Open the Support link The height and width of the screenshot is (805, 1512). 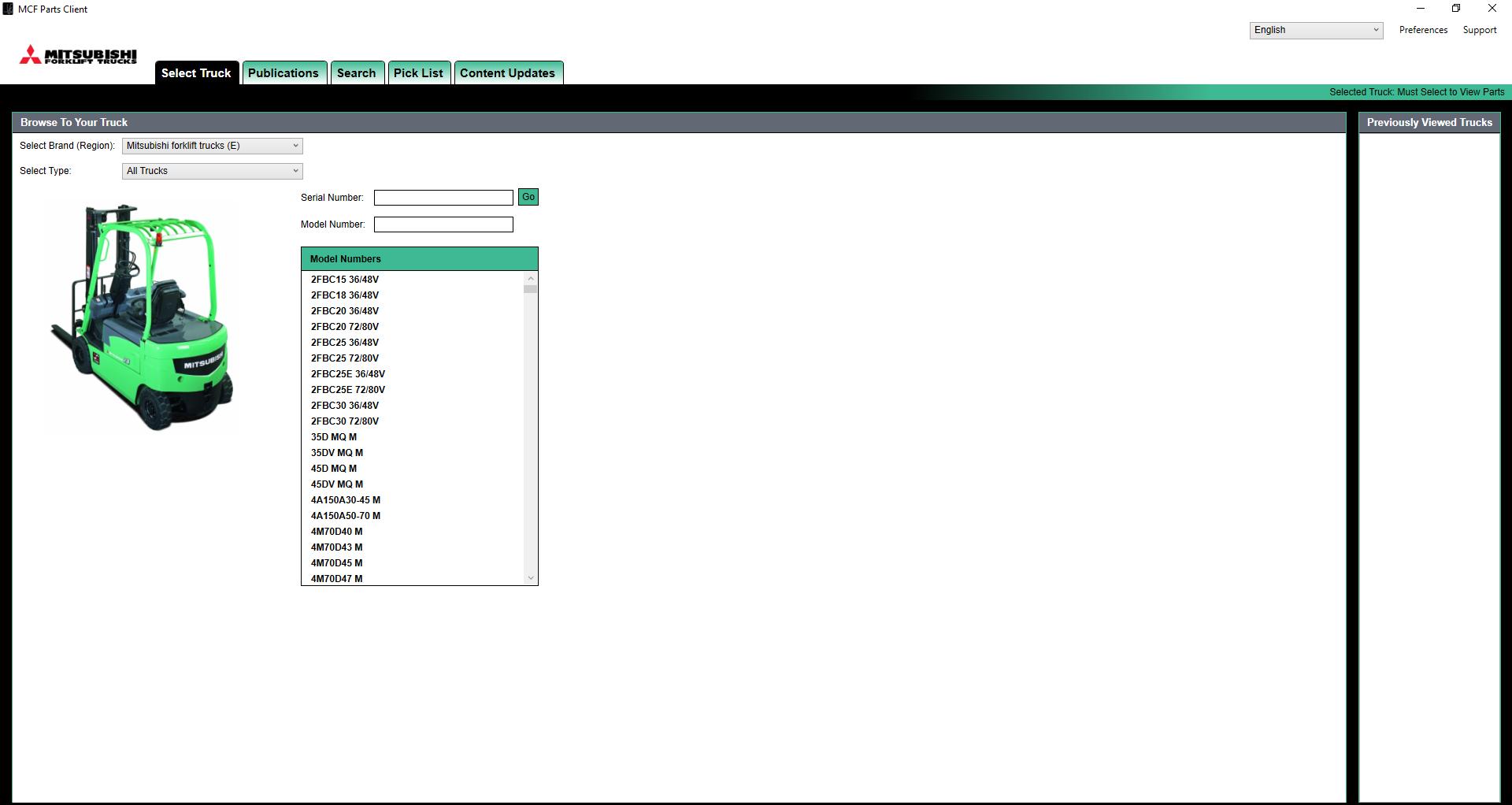click(1480, 30)
